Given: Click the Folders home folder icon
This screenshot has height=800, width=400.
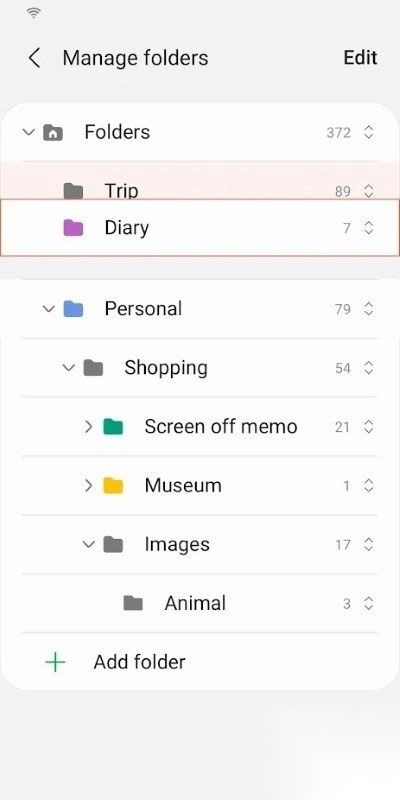Looking at the screenshot, I should click(x=53, y=133).
